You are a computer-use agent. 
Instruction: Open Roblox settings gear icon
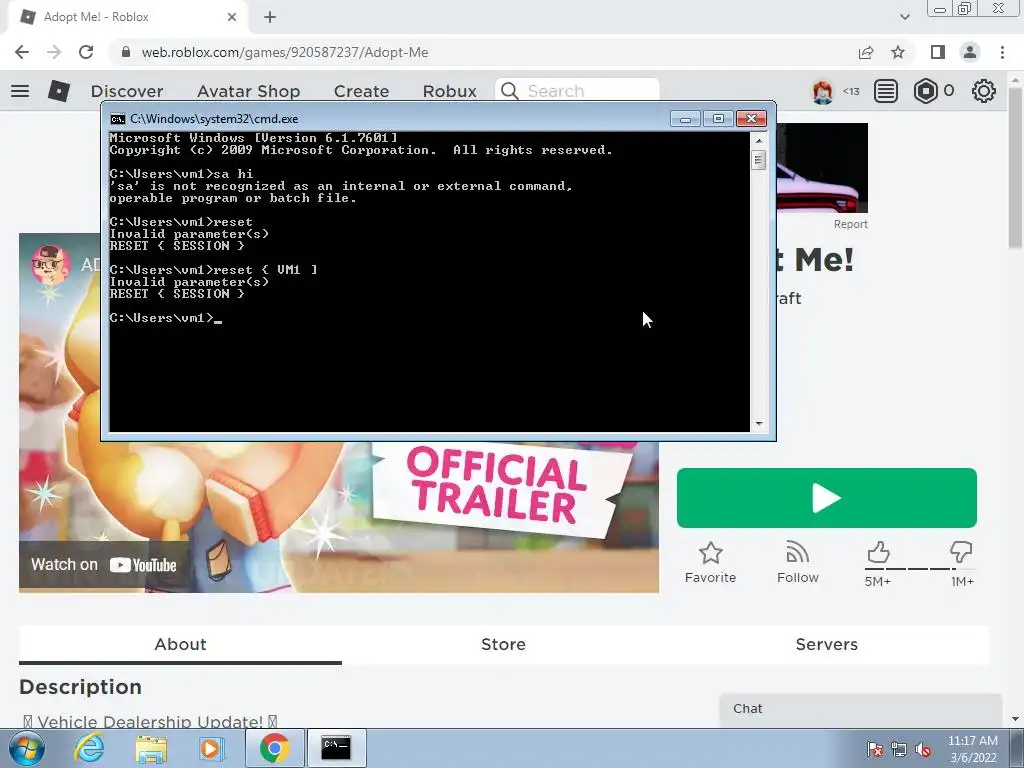click(x=984, y=91)
